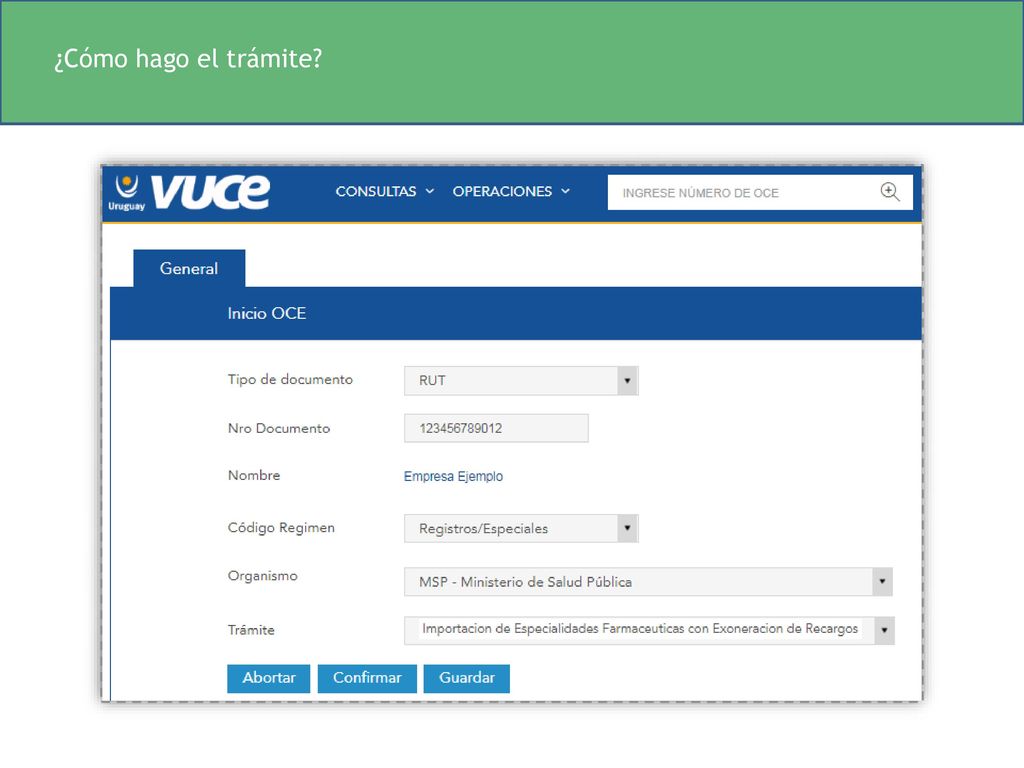
Task: Click the Abortar button
Action: pyautogui.click(x=268, y=678)
